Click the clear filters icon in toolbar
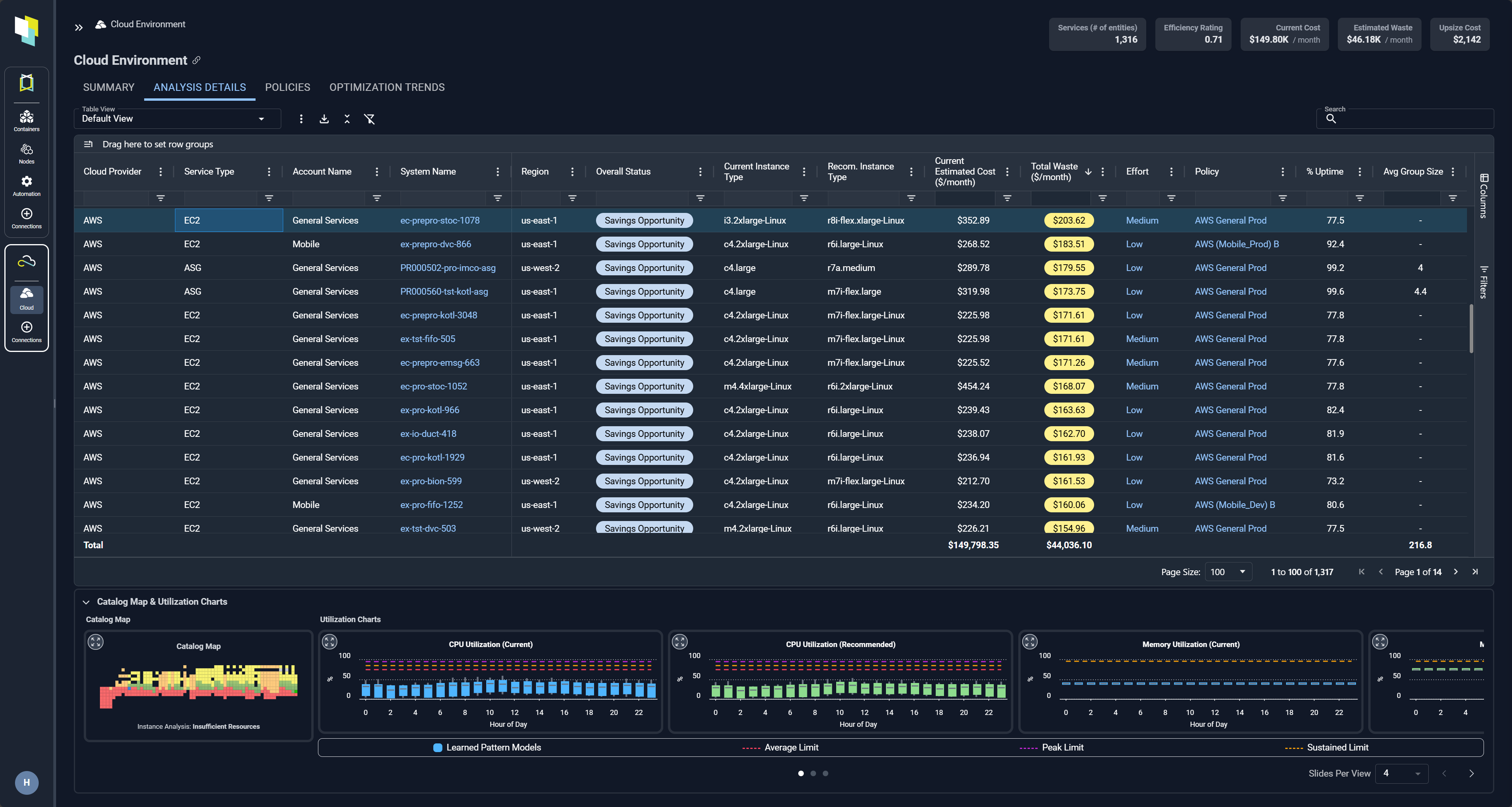1512x807 pixels. tap(369, 119)
